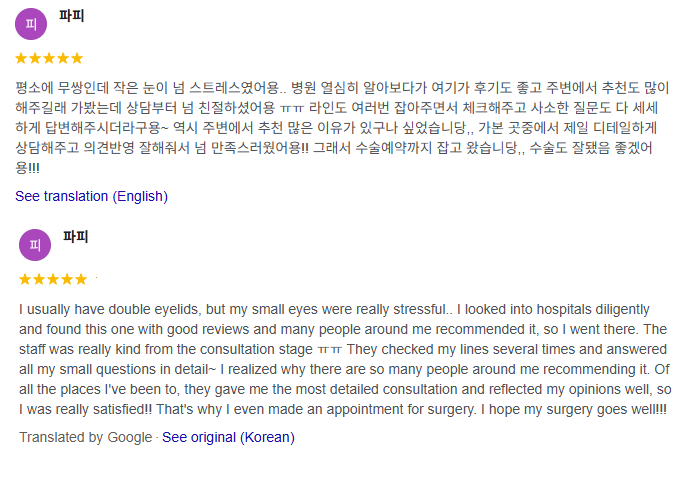Click the small dot after the translated review stars
This screenshot has height=489, width=687.
97,277
